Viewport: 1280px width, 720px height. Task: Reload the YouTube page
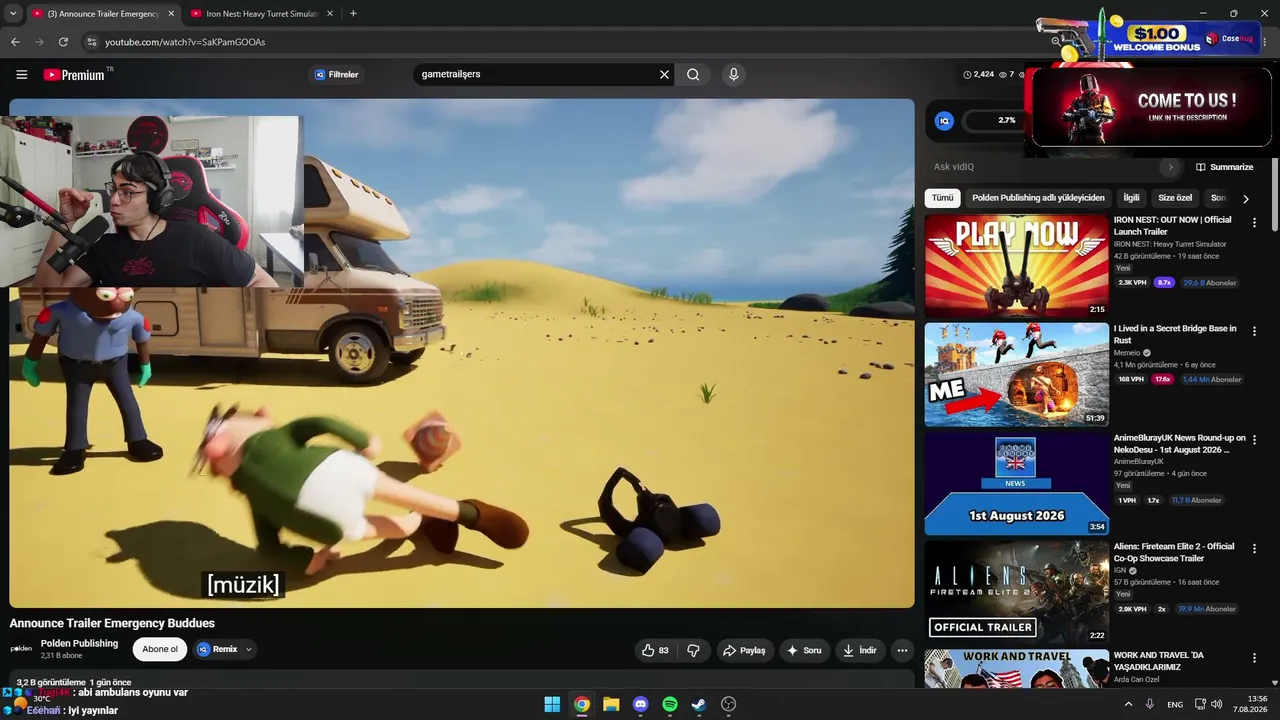pyautogui.click(x=63, y=42)
